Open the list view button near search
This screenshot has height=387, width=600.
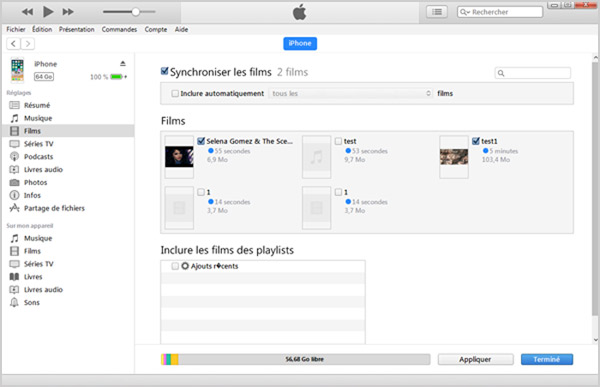pyautogui.click(x=437, y=12)
